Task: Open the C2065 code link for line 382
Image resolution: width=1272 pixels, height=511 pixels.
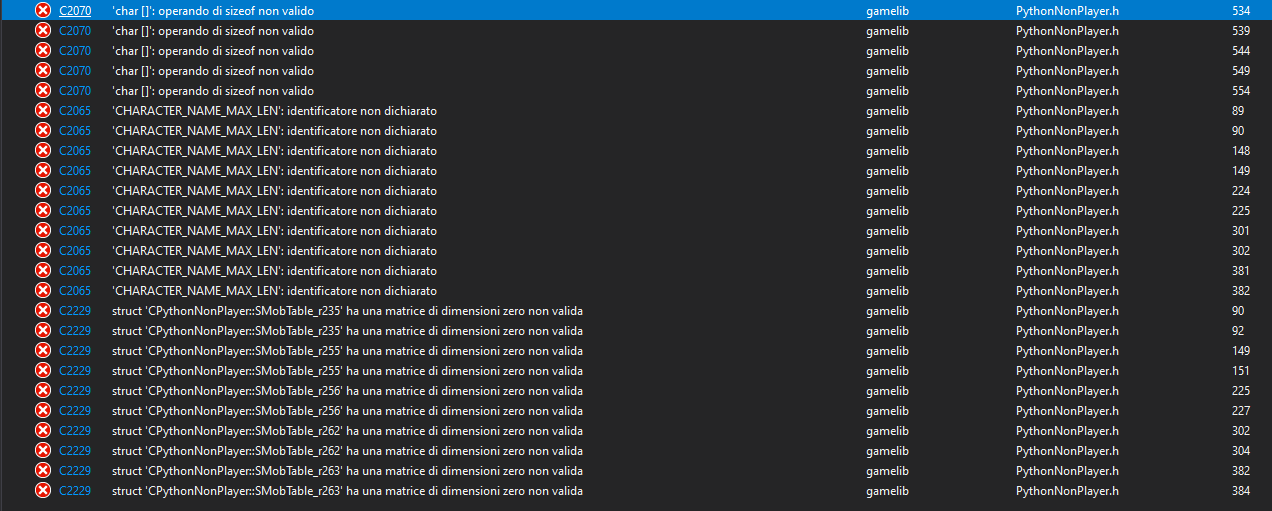Action: point(75,290)
